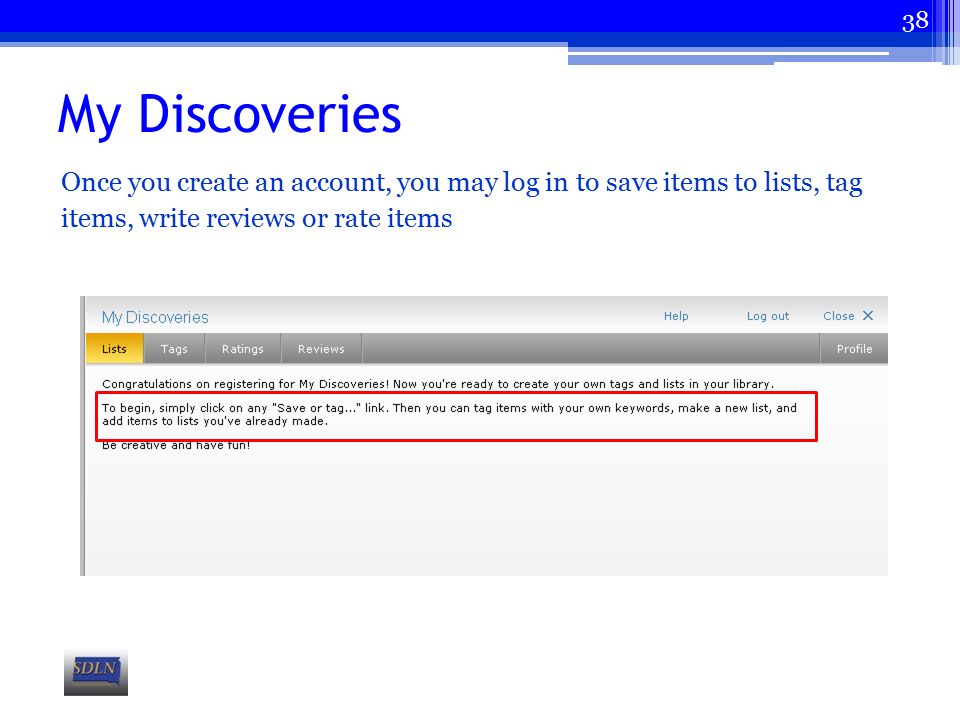
Task: Close the My Discoveries panel
Action: tap(848, 316)
